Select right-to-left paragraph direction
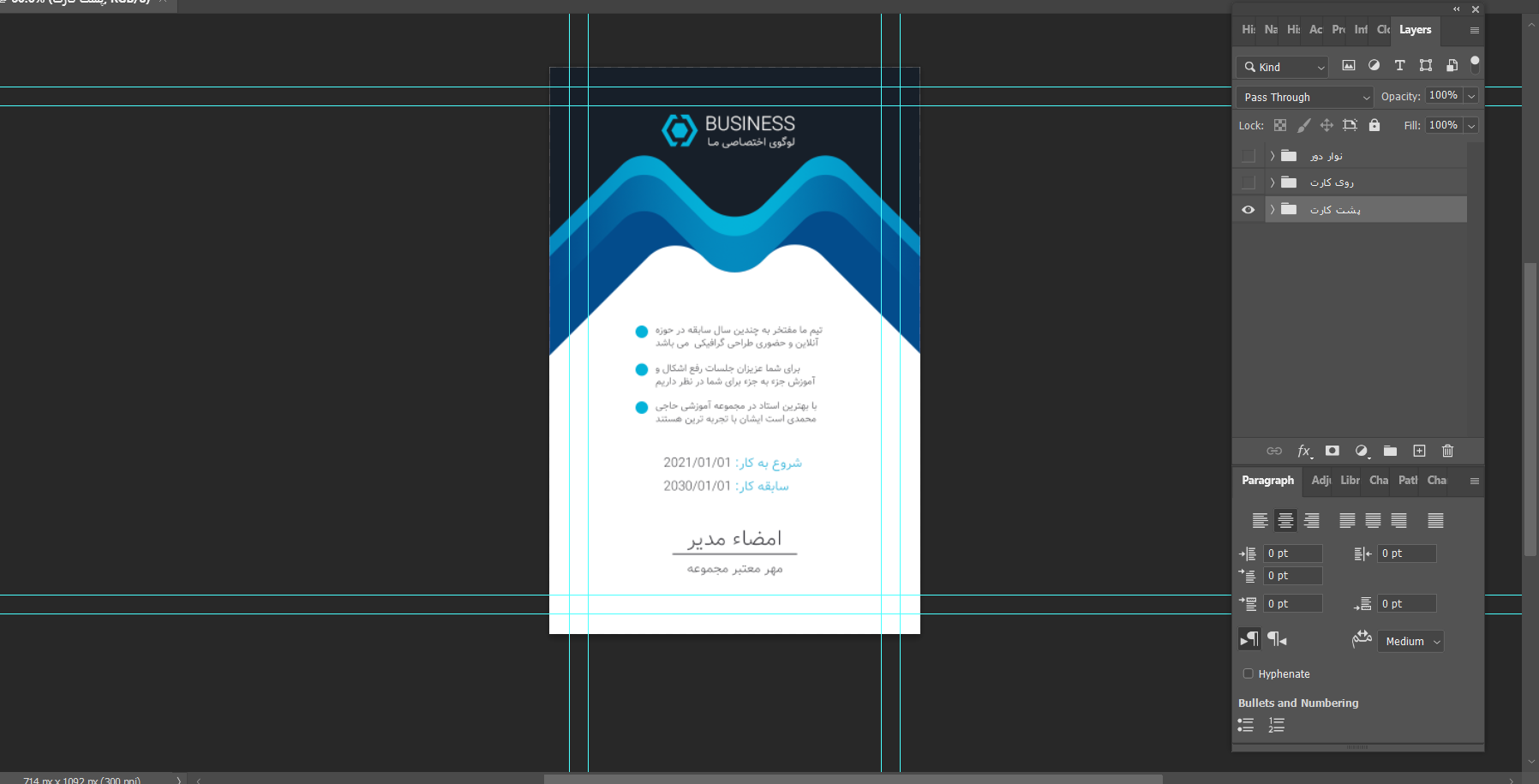This screenshot has width=1539, height=784. (1277, 639)
